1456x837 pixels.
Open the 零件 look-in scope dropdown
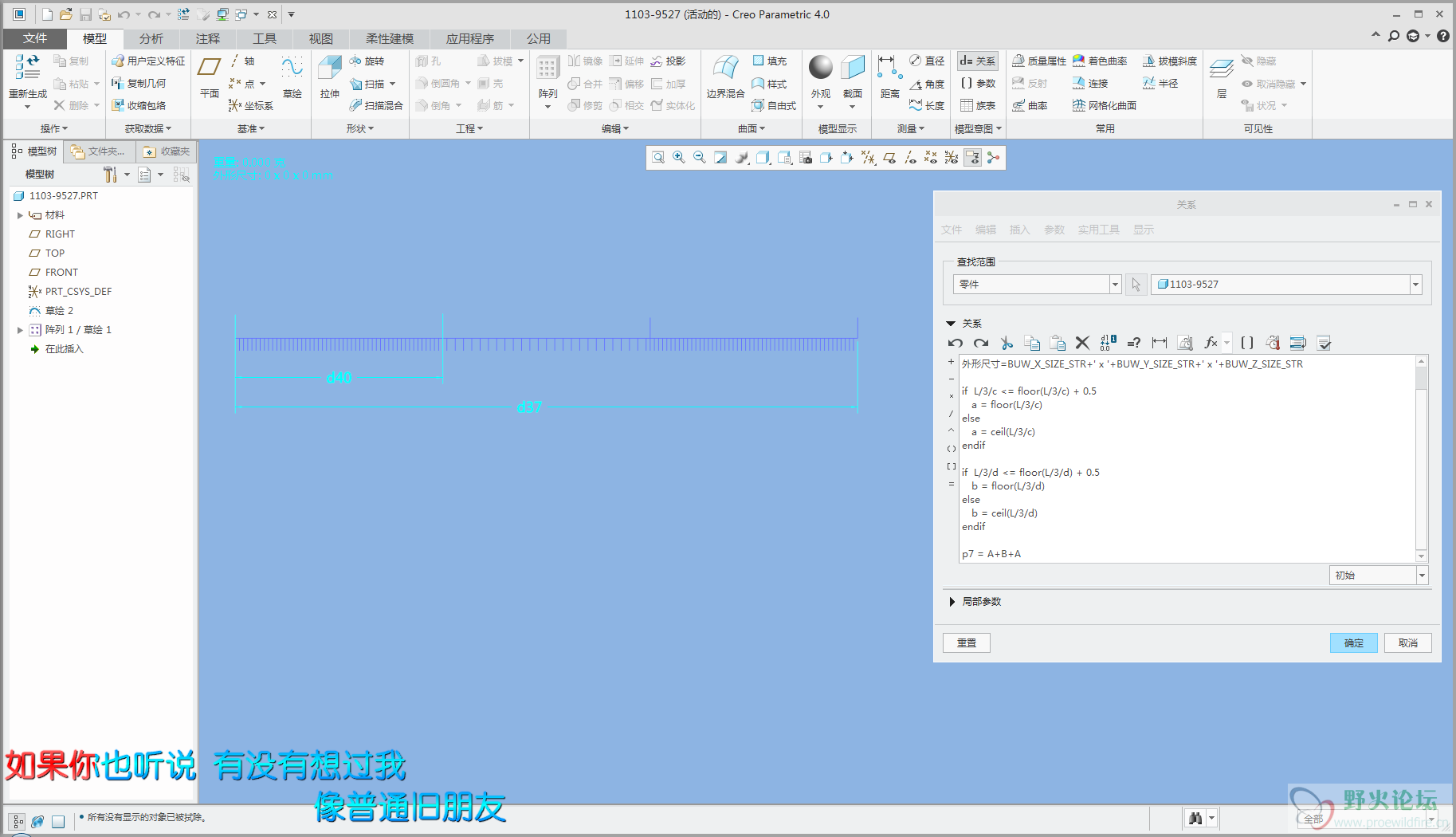pyautogui.click(x=1115, y=284)
